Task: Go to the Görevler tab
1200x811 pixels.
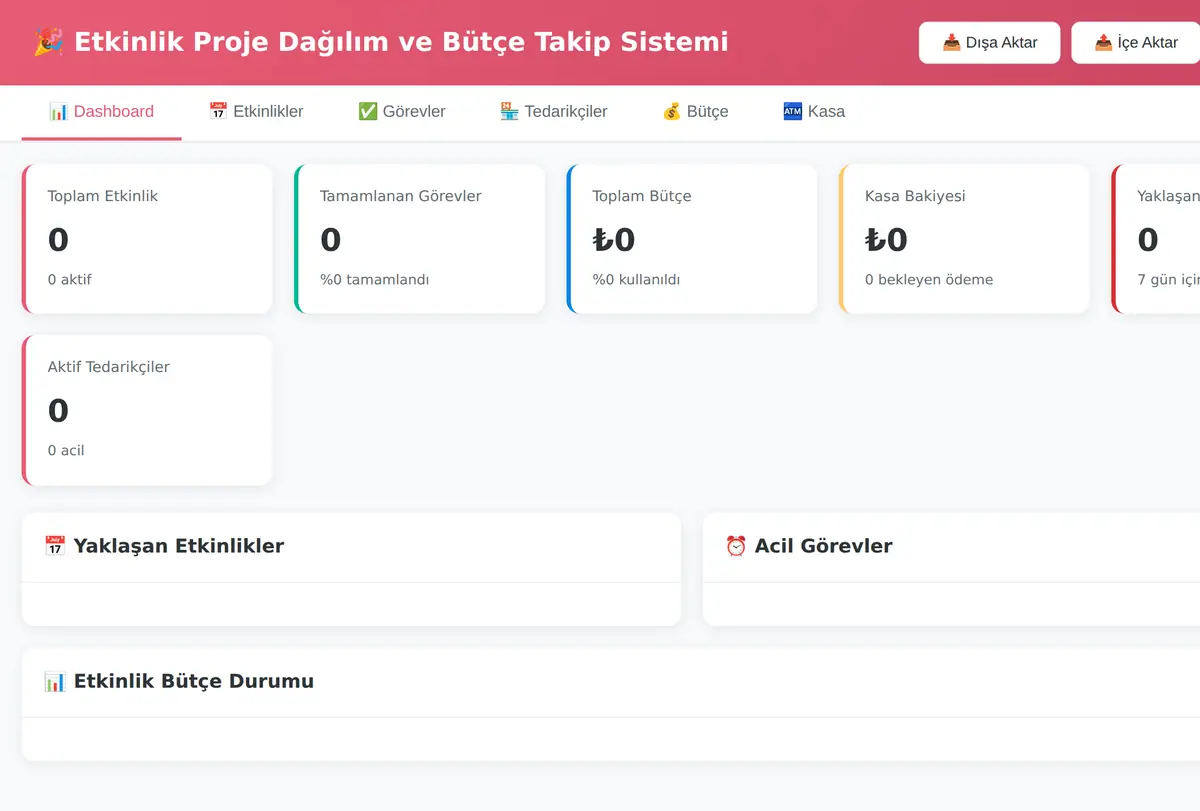Action: 402,112
